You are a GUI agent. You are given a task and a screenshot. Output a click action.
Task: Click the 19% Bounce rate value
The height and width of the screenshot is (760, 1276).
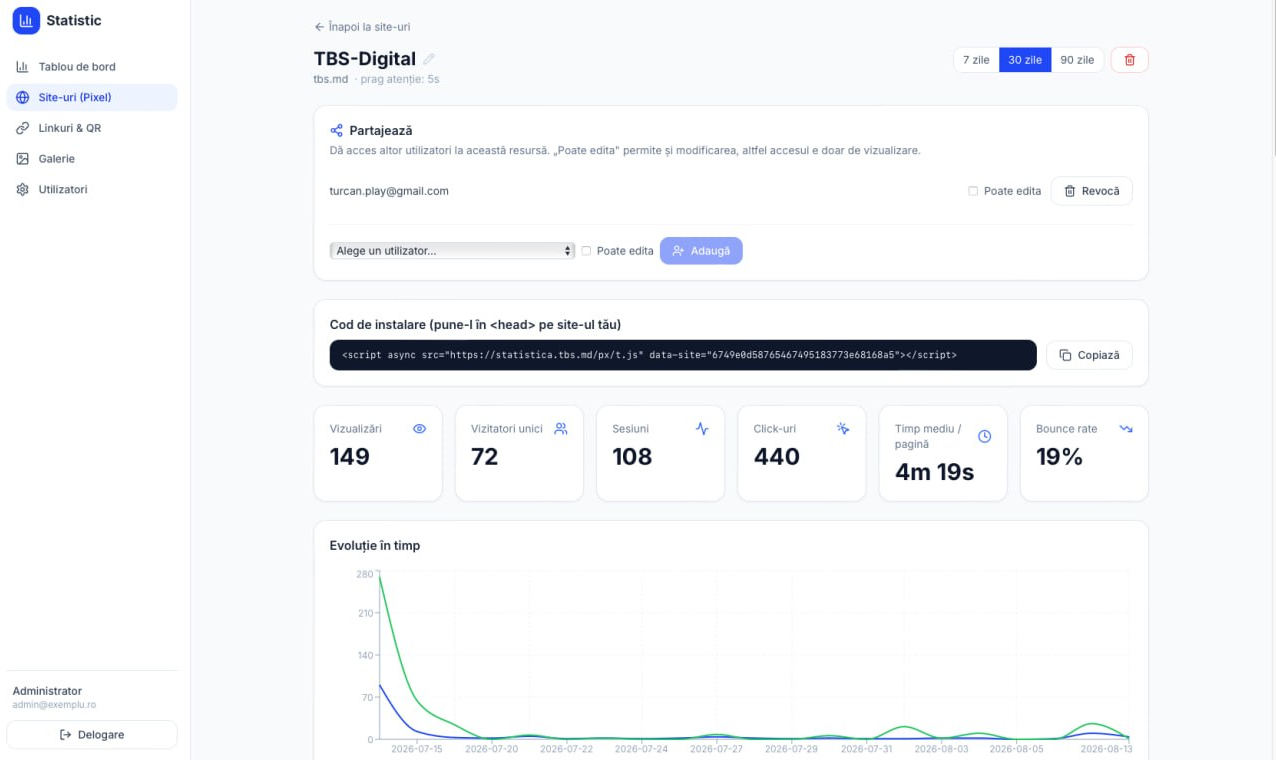pos(1060,457)
